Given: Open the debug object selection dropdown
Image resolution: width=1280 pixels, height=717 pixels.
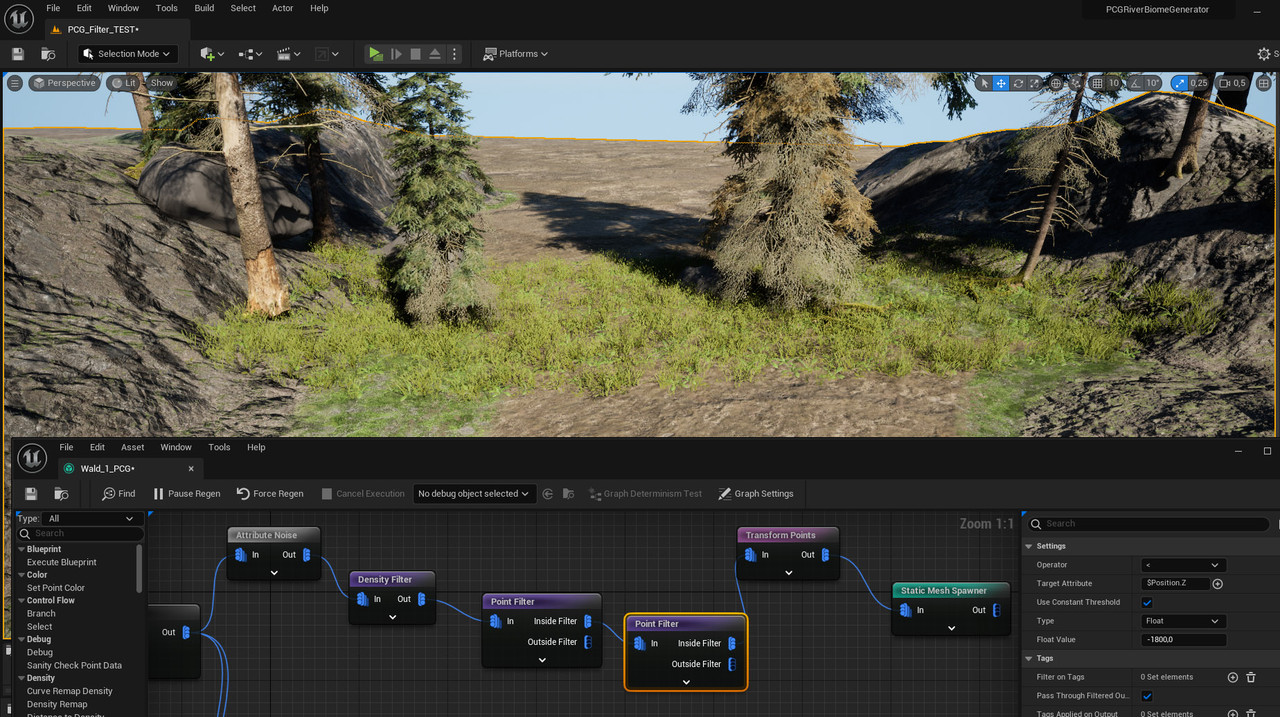Looking at the screenshot, I should [x=473, y=494].
